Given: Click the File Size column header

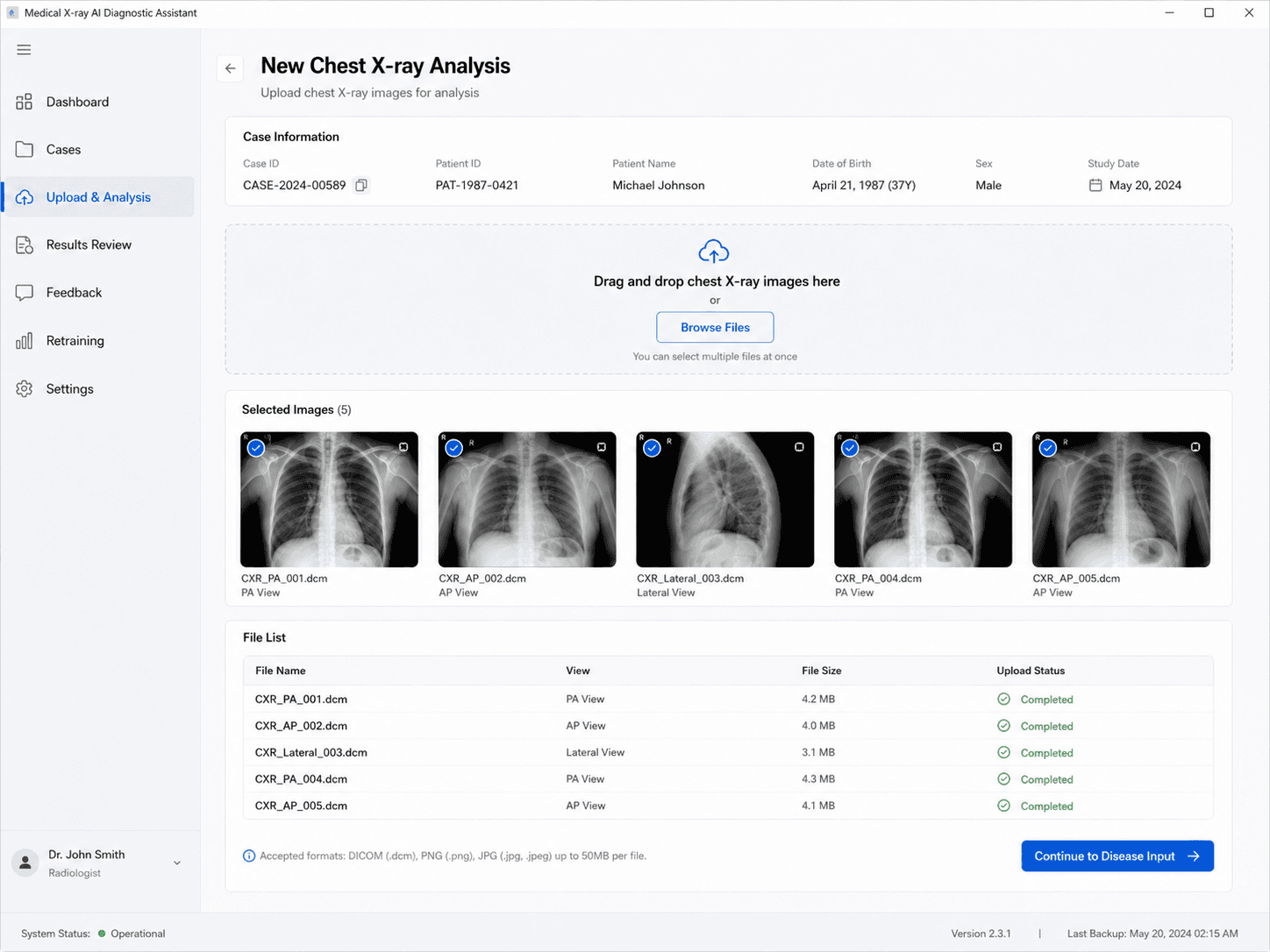Looking at the screenshot, I should click(x=821, y=671).
